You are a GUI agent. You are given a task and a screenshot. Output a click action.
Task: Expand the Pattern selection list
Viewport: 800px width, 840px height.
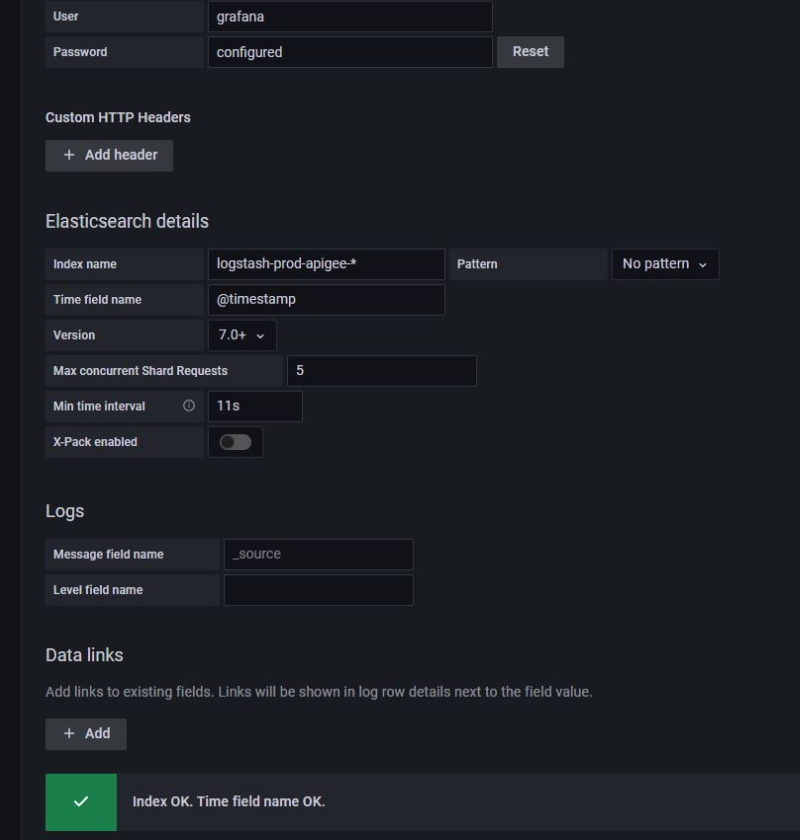(x=665, y=264)
